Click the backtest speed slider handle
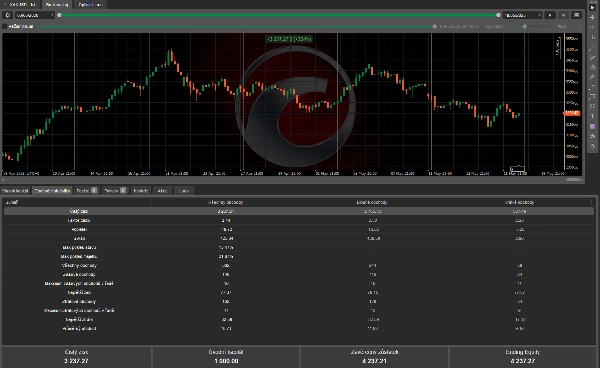Image resolution: width=600 pixels, height=368 pixels. (x=525, y=26)
